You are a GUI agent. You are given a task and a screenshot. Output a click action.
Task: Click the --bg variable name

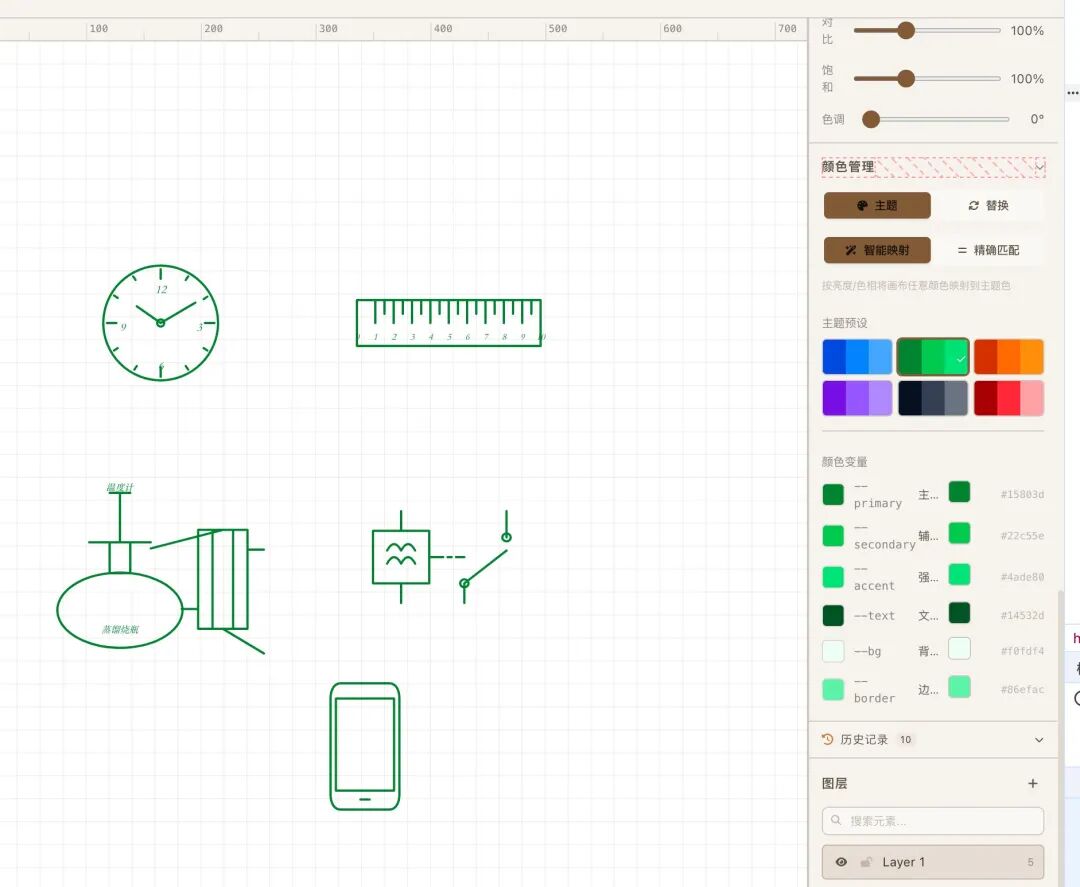867,651
